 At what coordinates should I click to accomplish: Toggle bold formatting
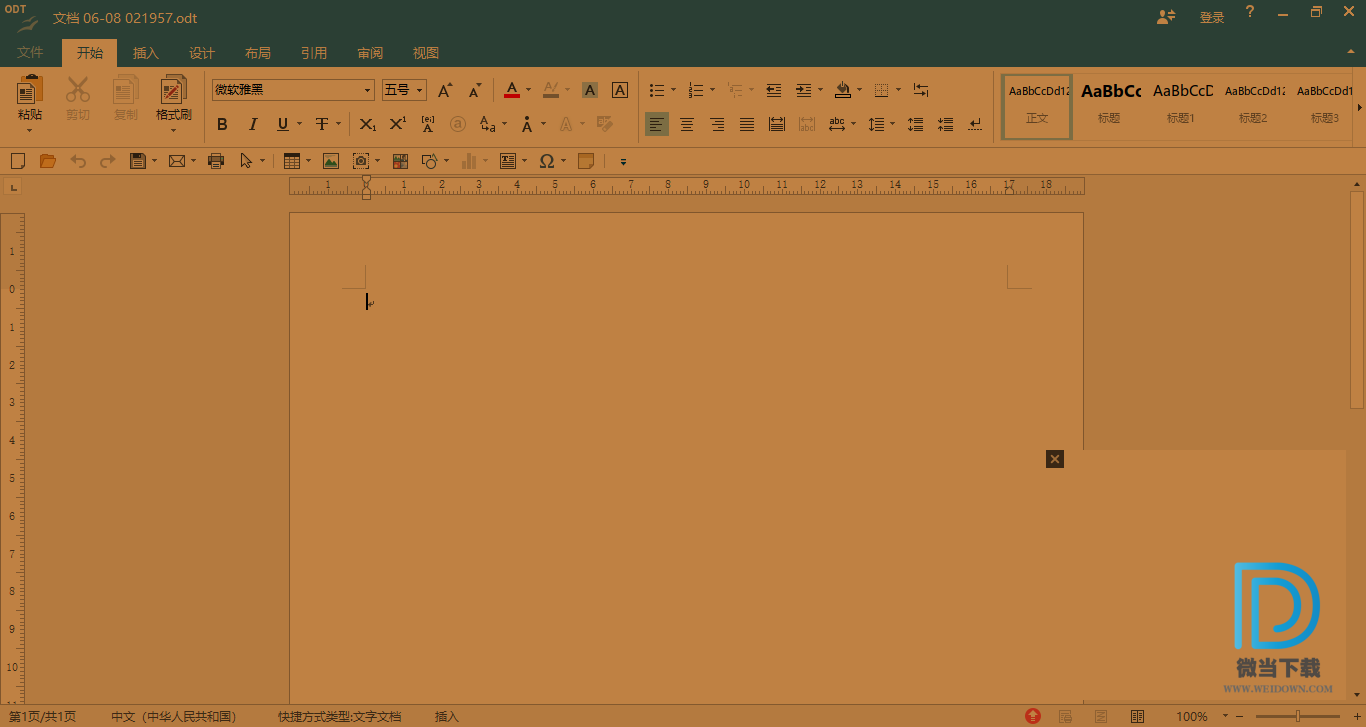click(222, 124)
